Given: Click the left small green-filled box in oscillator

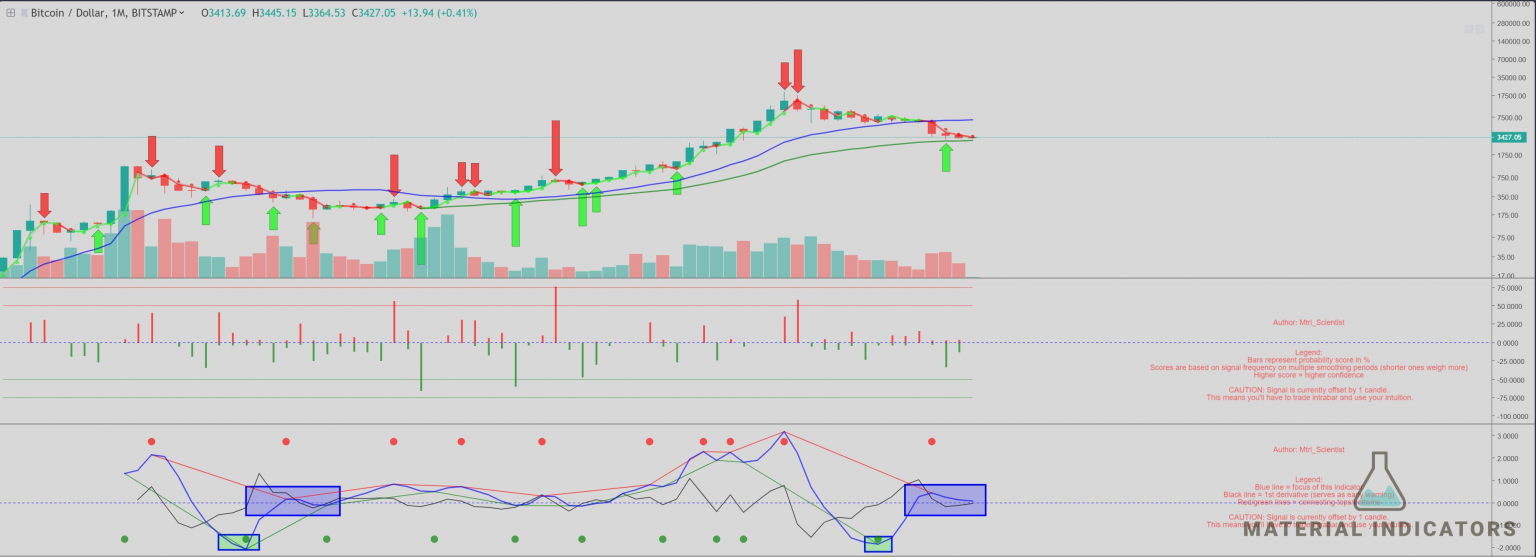Looking at the screenshot, I should click(238, 542).
